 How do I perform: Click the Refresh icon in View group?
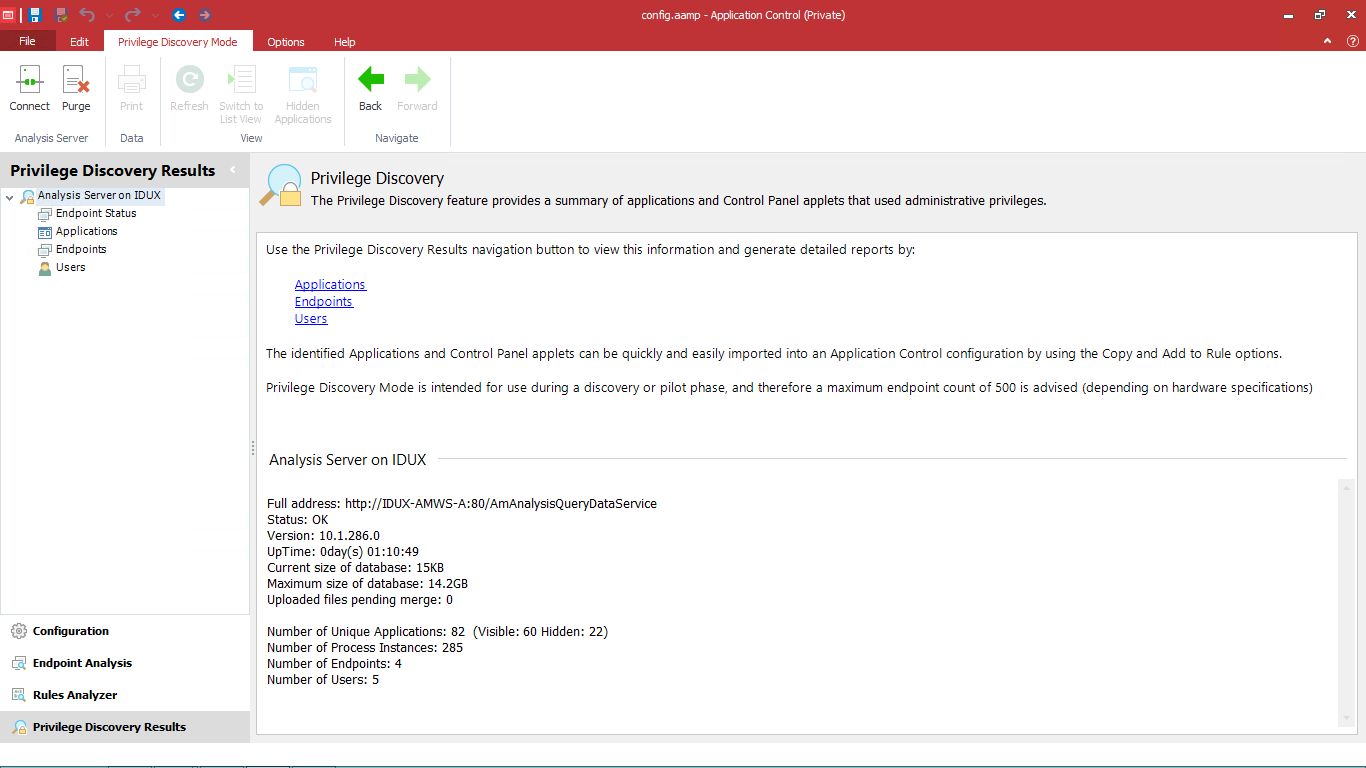(189, 80)
